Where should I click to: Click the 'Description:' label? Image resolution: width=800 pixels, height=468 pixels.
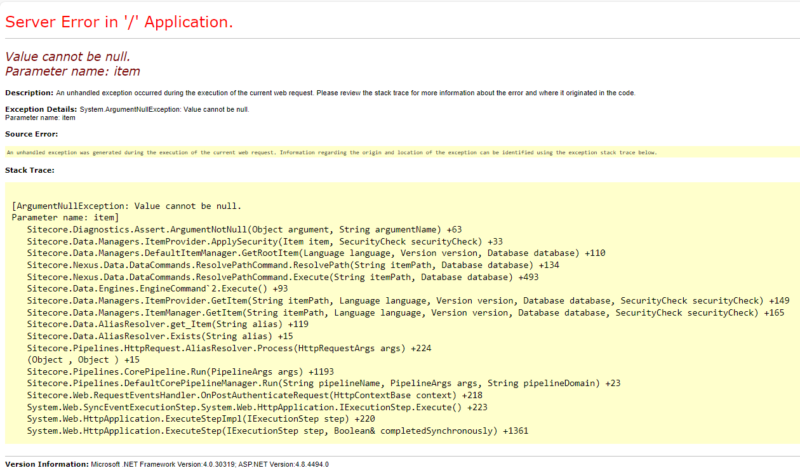[x=29, y=93]
